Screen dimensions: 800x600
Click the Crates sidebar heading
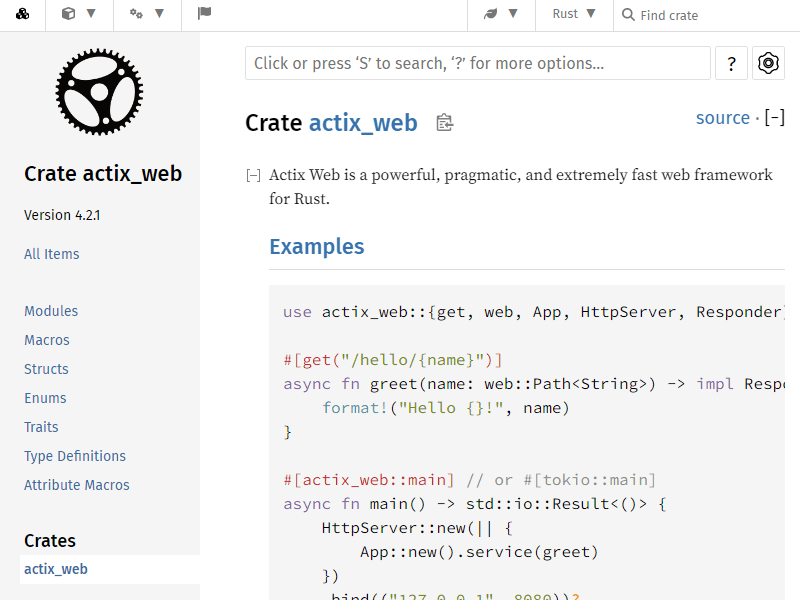coord(50,541)
